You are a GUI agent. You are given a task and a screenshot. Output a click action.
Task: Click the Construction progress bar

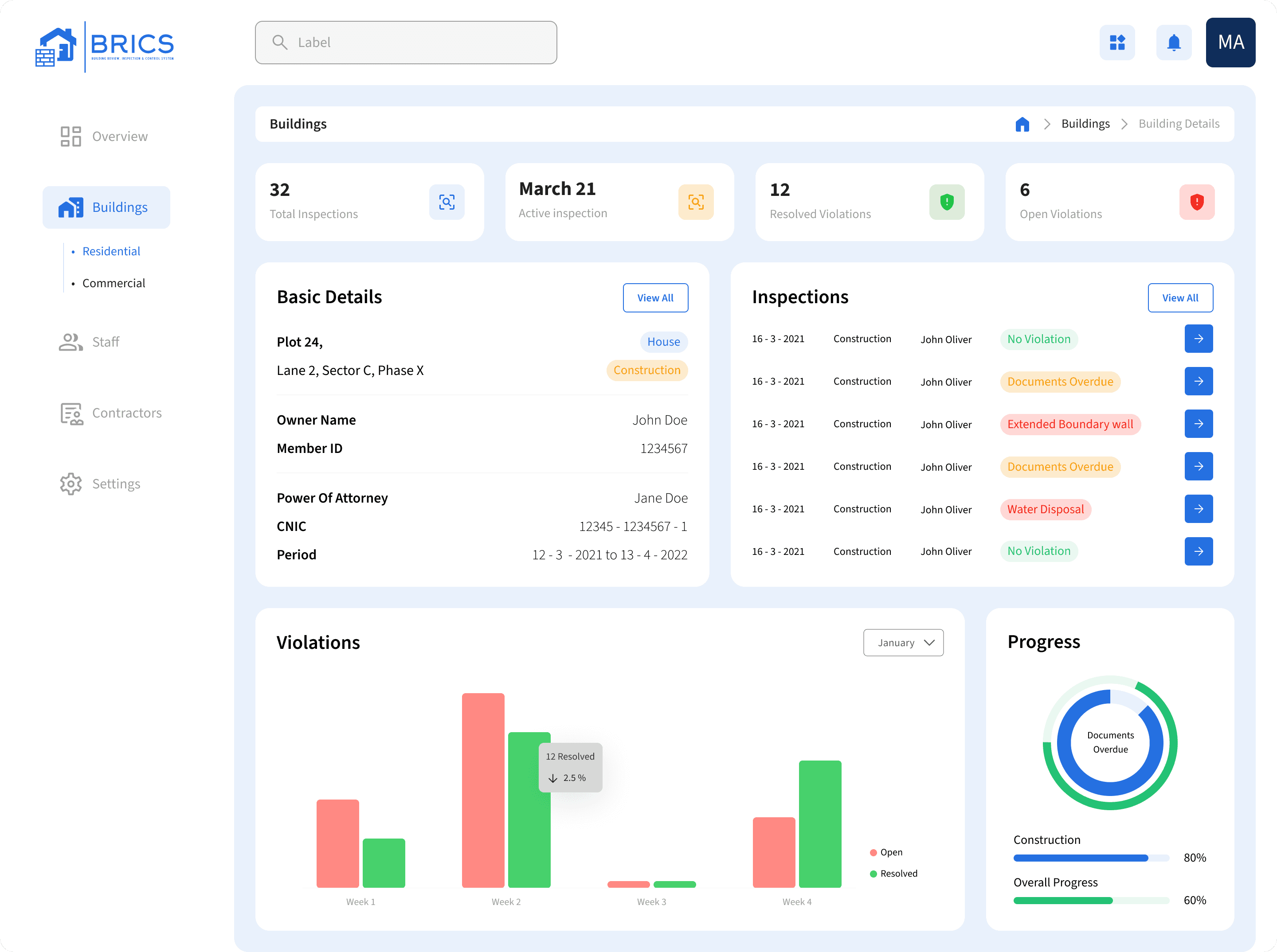tap(1090, 858)
